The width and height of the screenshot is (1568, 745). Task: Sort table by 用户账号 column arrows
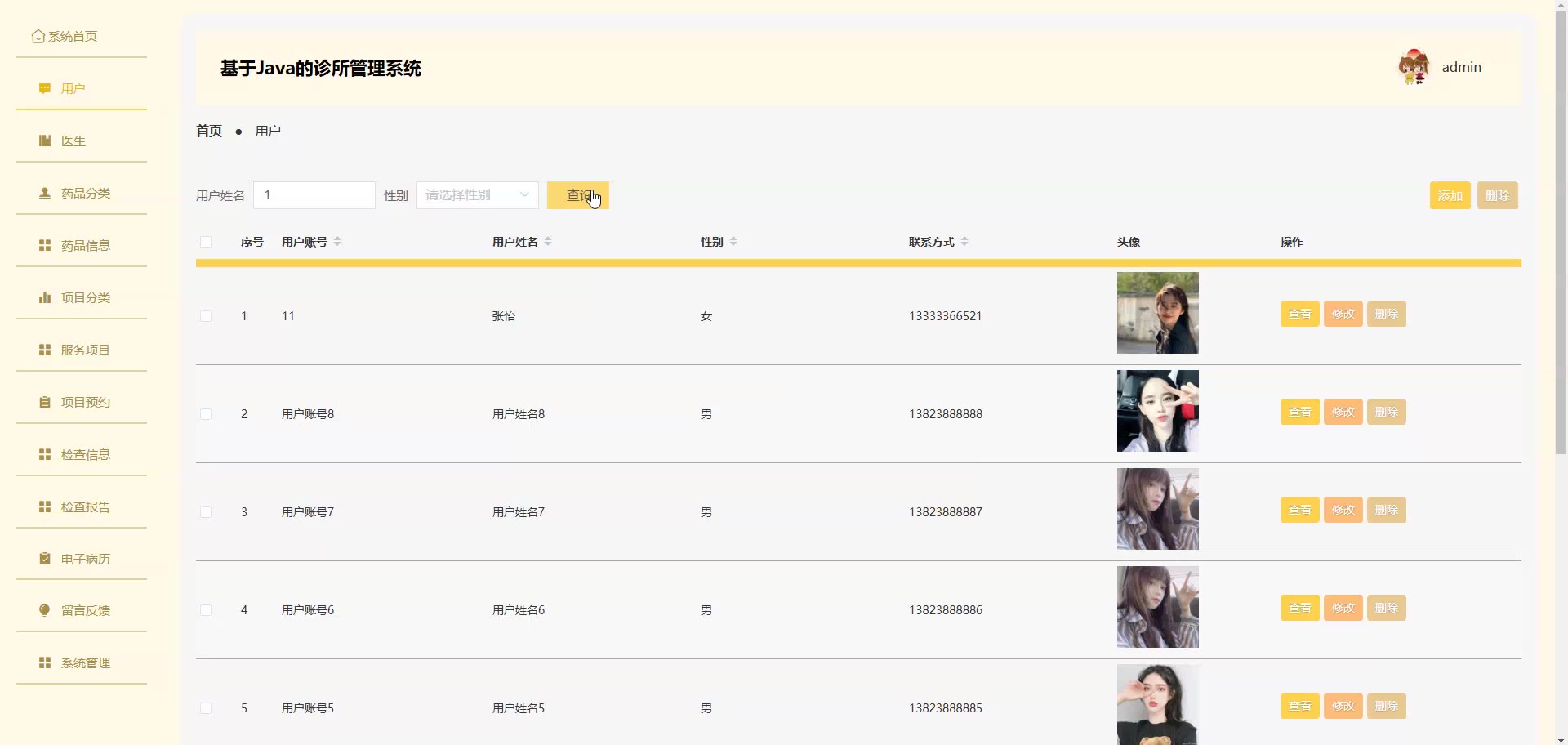tap(337, 242)
